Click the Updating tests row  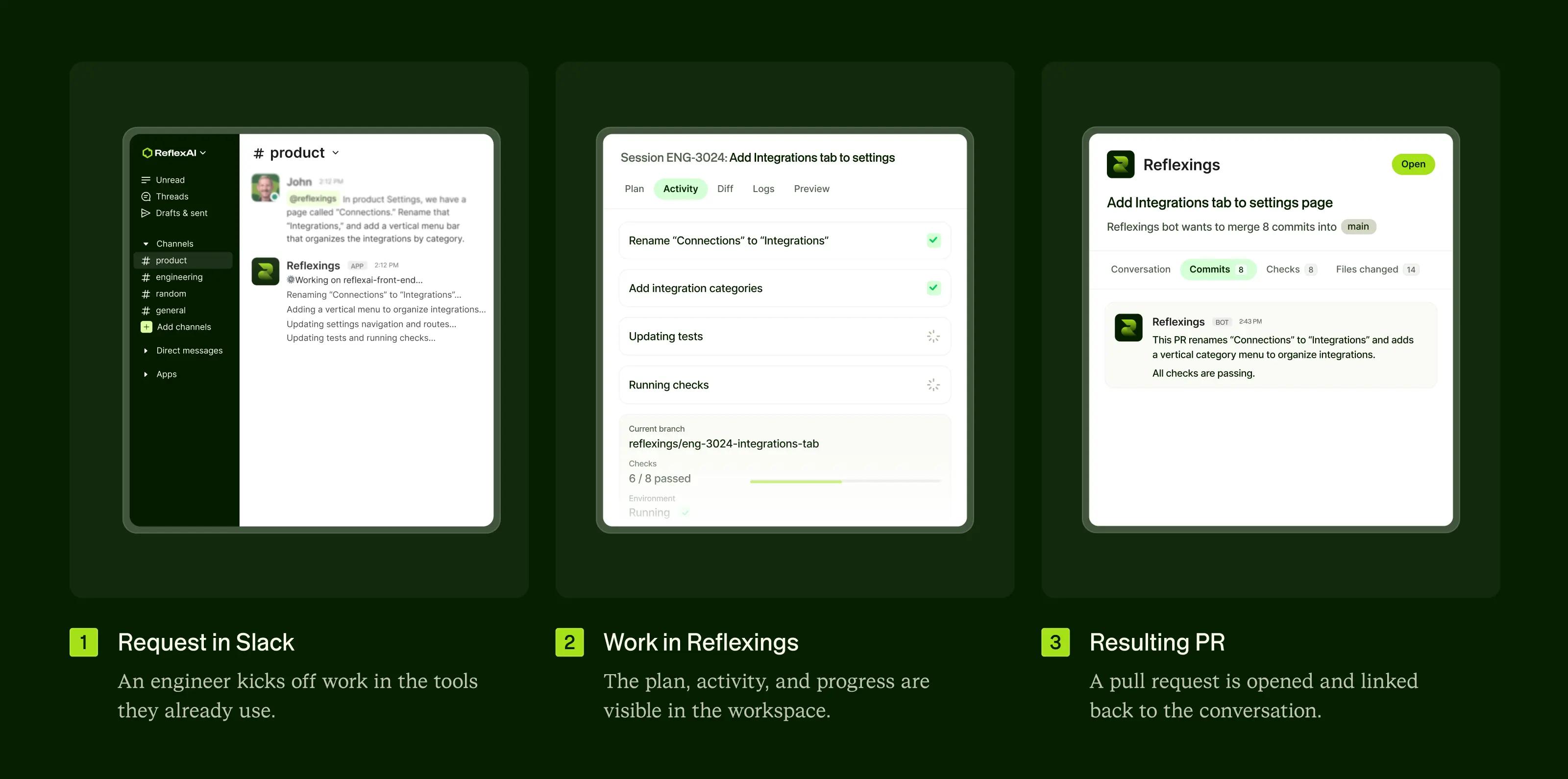[784, 336]
